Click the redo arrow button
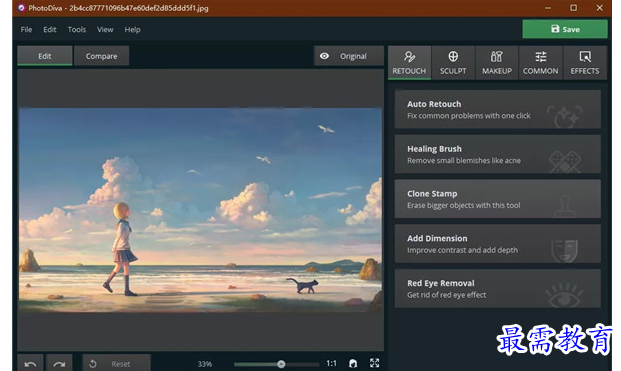Screen dimensions: 621x371 pyautogui.click(x=59, y=363)
